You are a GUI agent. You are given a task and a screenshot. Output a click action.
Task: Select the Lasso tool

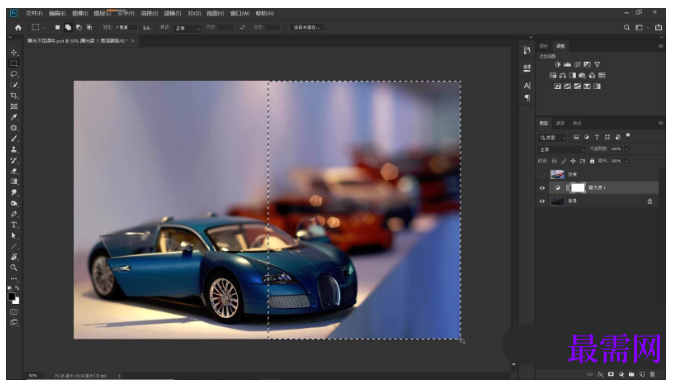pyautogui.click(x=14, y=74)
